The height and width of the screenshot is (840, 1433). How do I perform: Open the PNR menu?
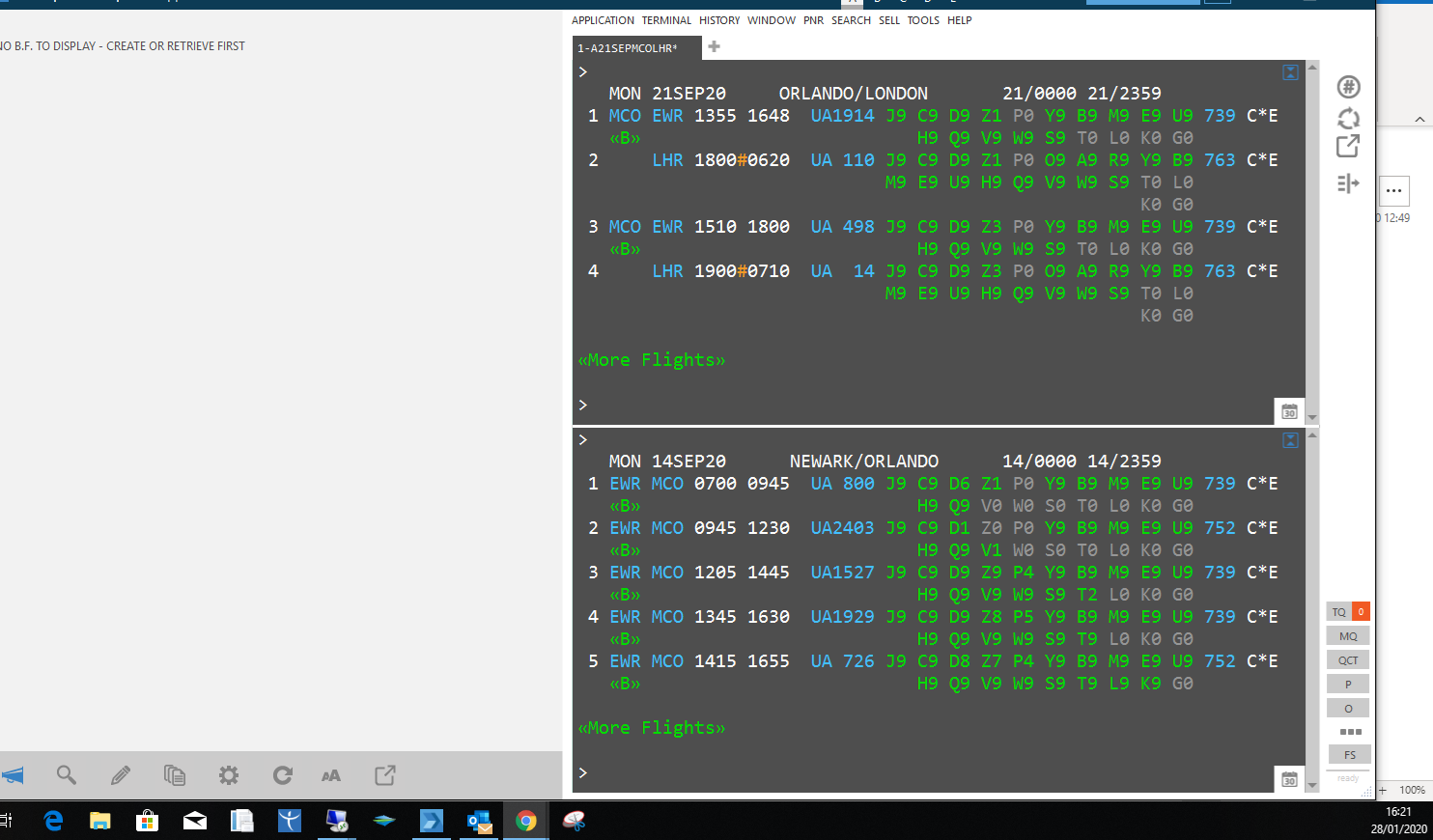[x=813, y=20]
